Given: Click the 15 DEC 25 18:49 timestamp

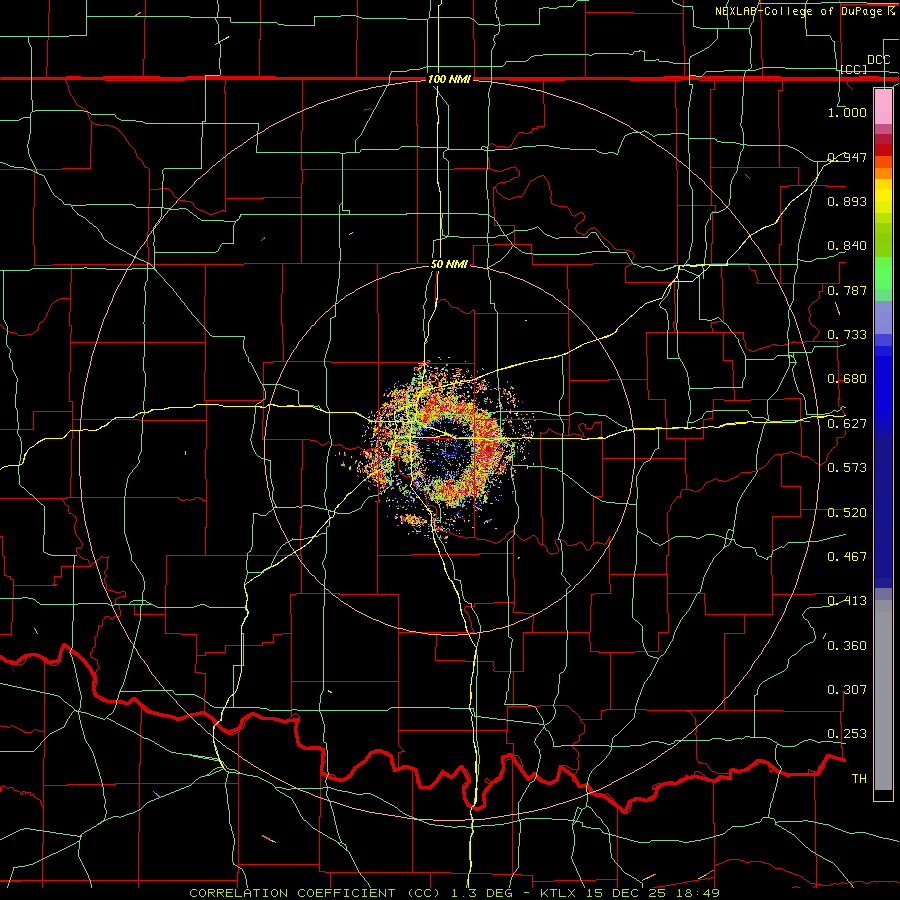Looking at the screenshot, I should [652, 893].
